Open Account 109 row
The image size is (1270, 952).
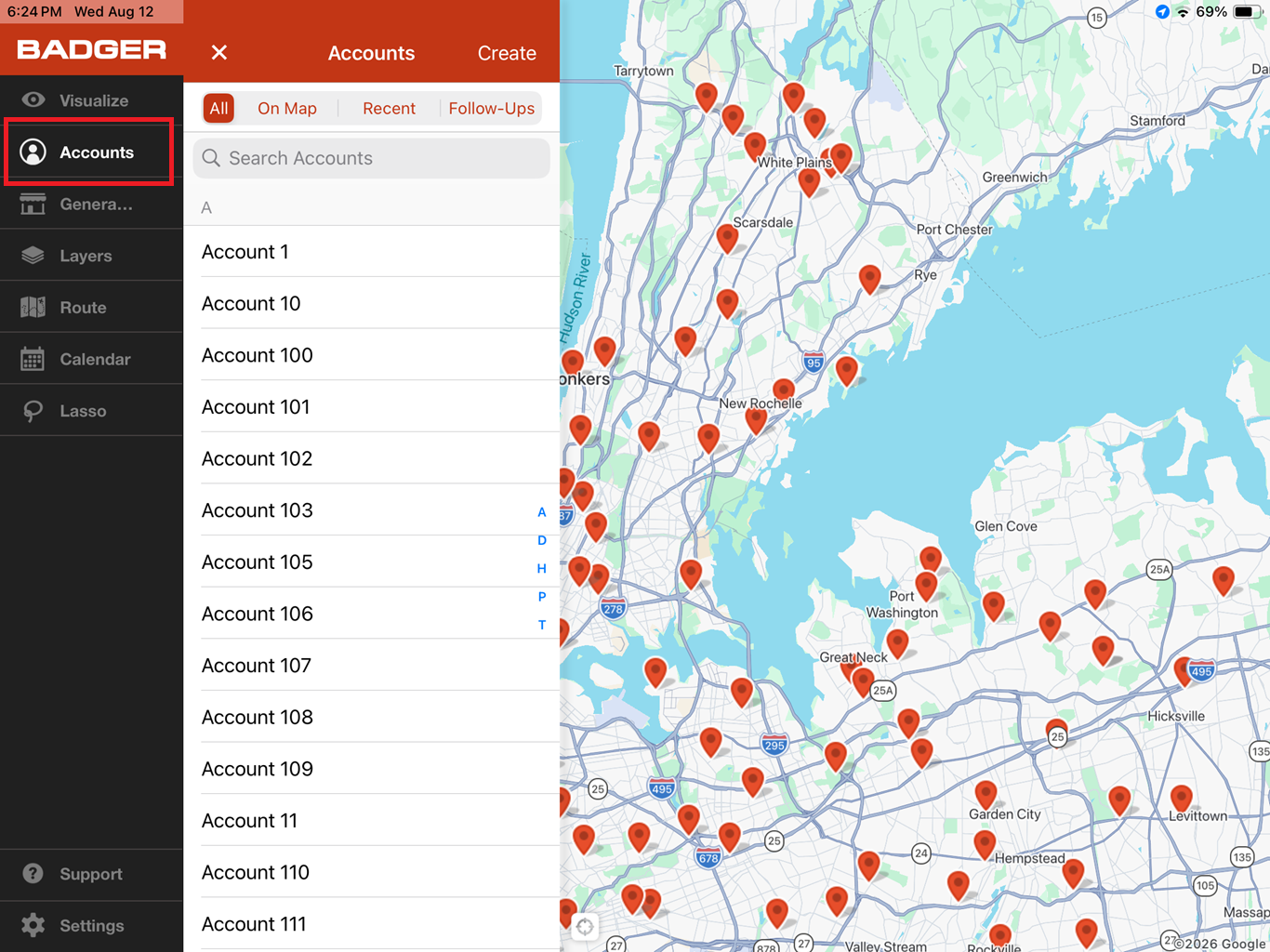[372, 769]
